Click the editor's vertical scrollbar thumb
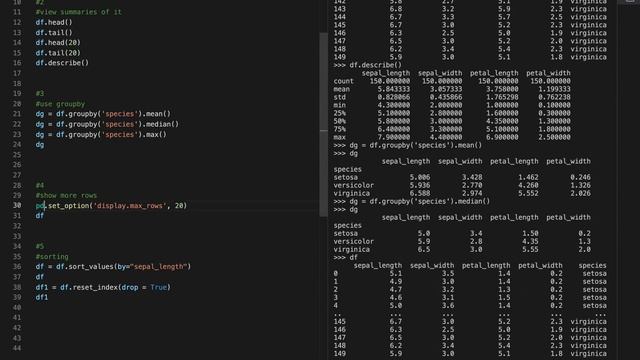Screen dimensions: 640x360 [x=323, y=124]
